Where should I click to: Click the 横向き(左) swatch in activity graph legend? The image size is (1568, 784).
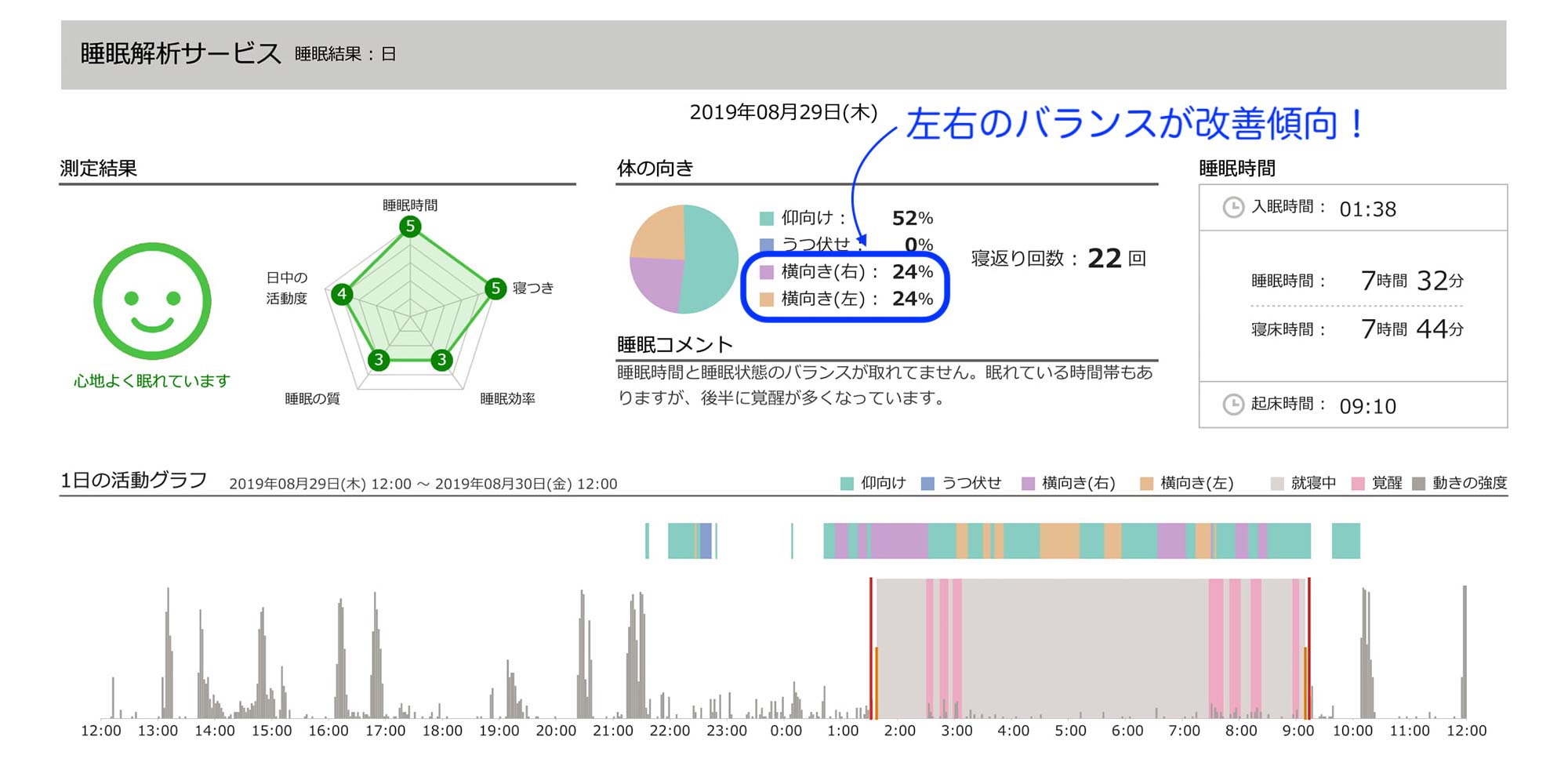pyautogui.click(x=1146, y=484)
